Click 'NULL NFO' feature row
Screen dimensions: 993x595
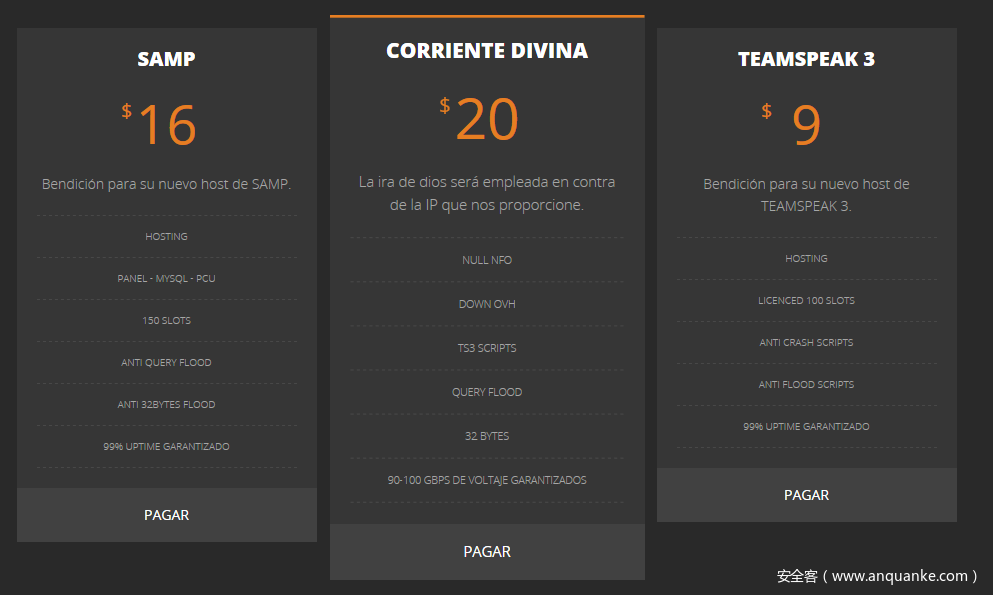(x=487, y=260)
